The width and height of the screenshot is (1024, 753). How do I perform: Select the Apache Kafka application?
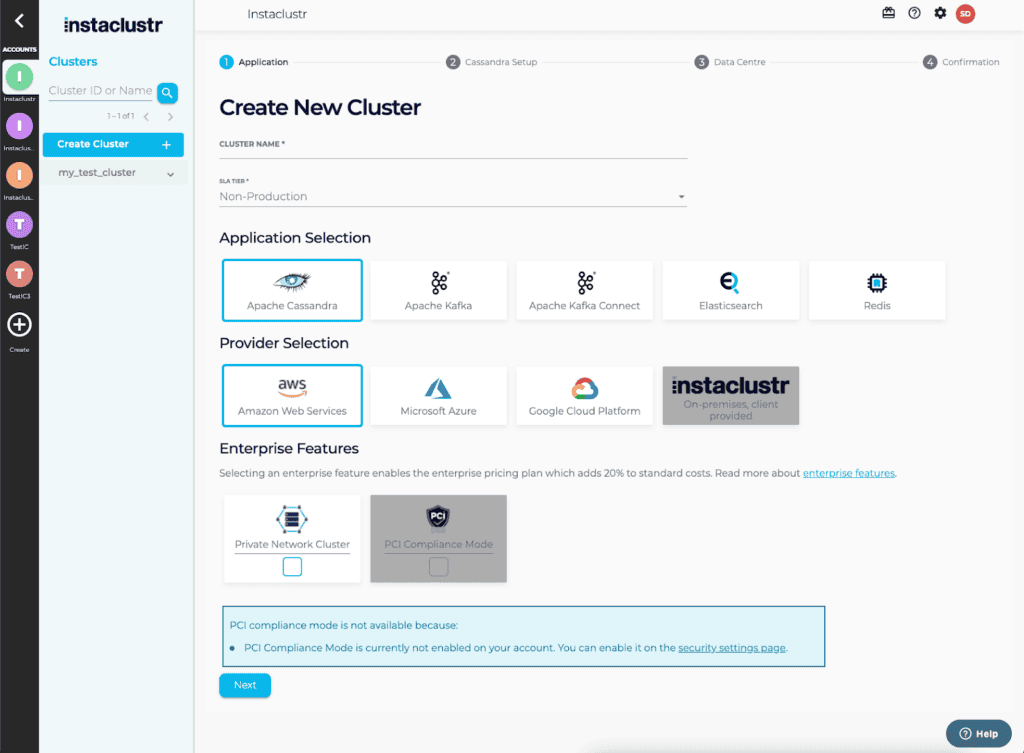(438, 290)
